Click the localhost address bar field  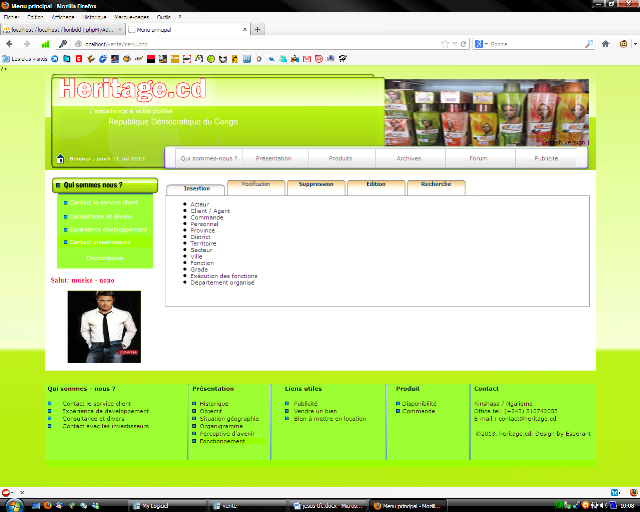261,44
